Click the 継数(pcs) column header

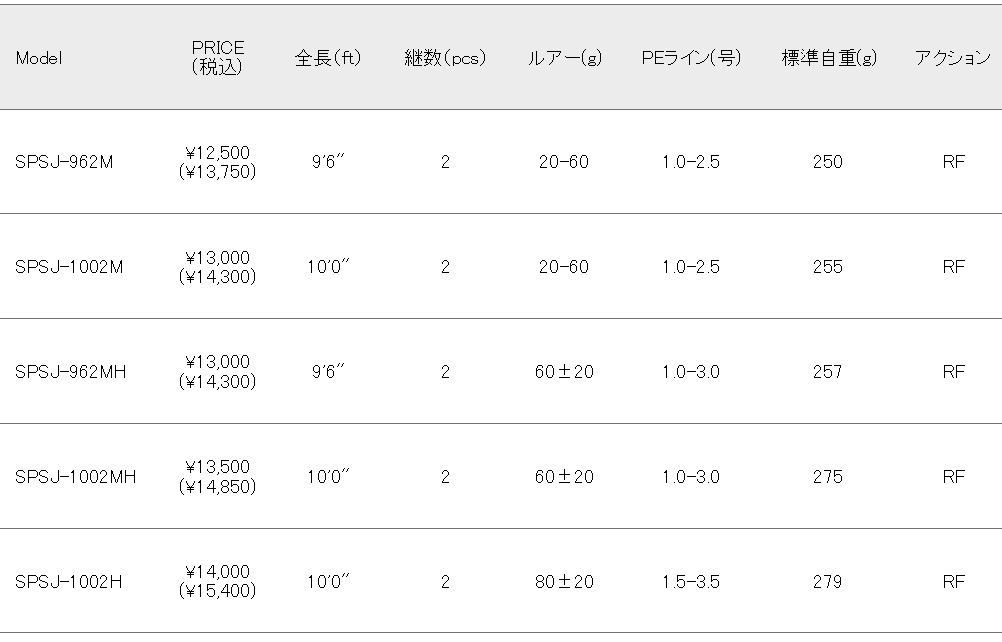point(445,58)
